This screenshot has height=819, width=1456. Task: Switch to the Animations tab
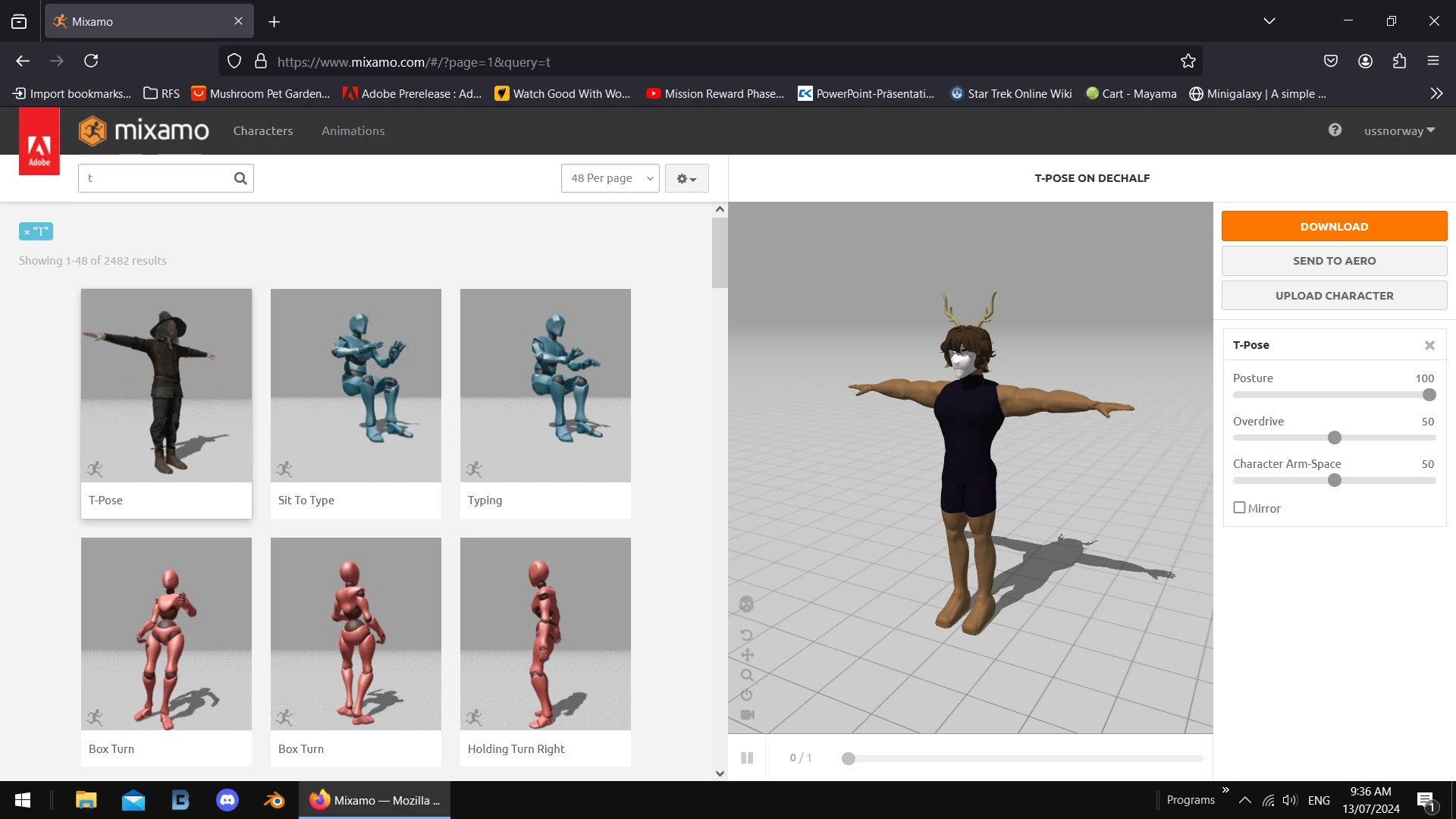coord(353,130)
